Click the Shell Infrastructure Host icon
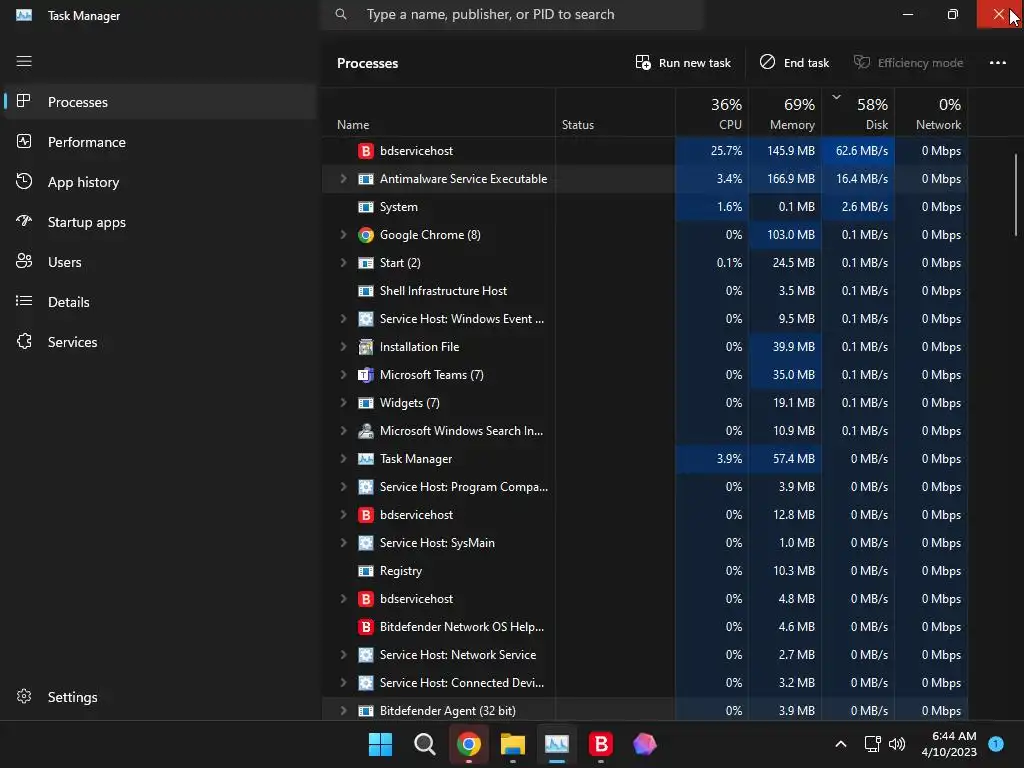Viewport: 1024px width, 768px height. click(x=366, y=291)
